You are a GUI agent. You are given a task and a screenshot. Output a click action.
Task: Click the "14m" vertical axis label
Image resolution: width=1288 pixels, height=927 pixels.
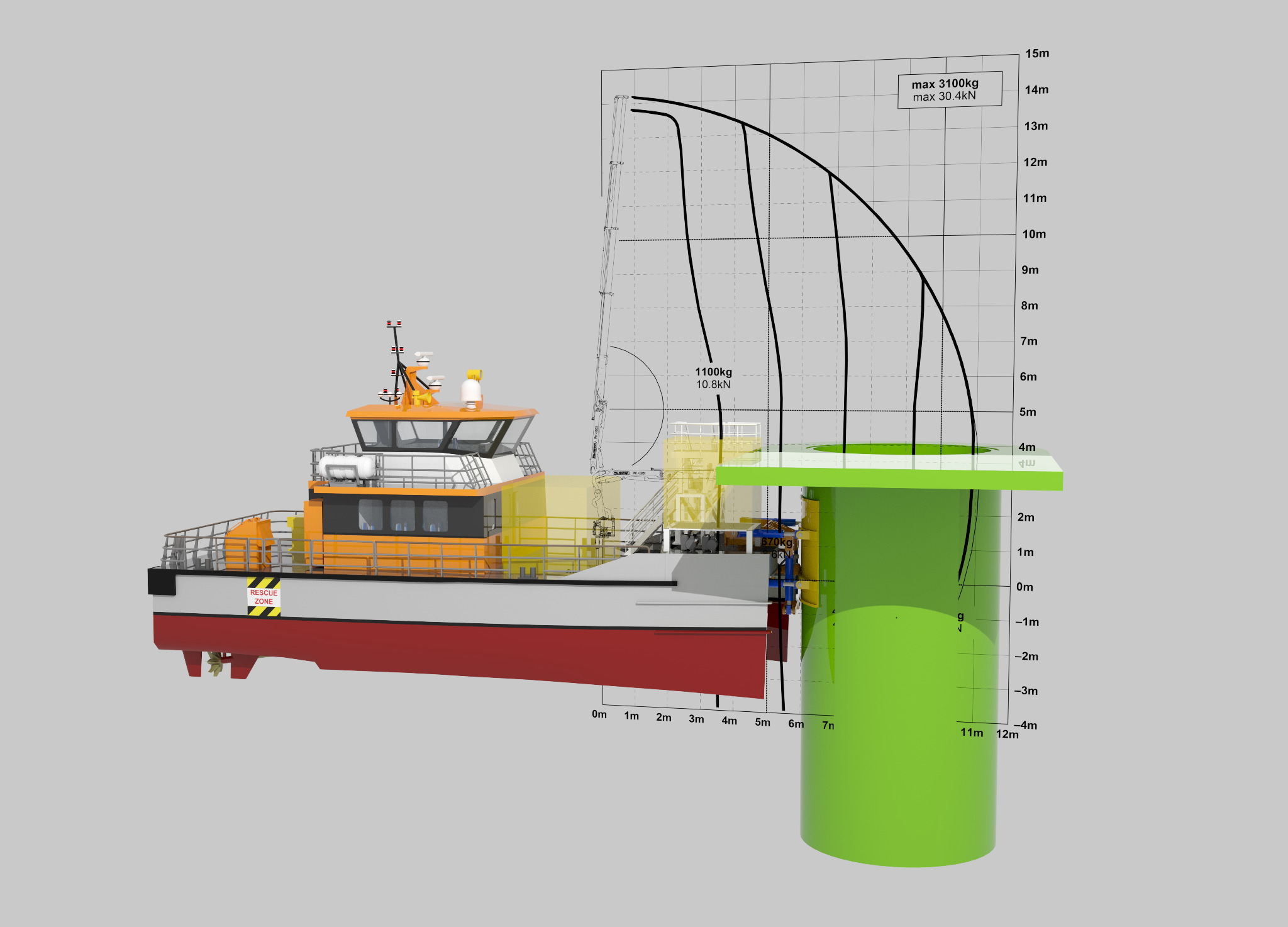click(1036, 90)
